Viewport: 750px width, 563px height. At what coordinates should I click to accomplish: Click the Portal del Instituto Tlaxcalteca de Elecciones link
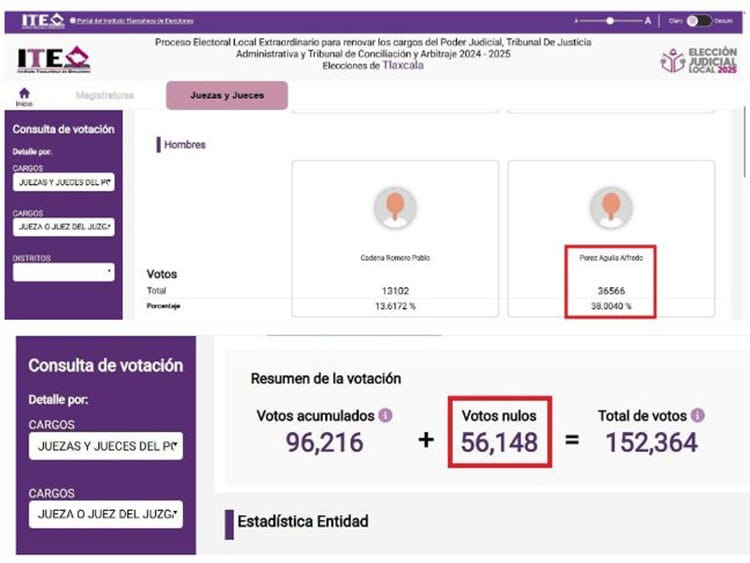(x=134, y=20)
